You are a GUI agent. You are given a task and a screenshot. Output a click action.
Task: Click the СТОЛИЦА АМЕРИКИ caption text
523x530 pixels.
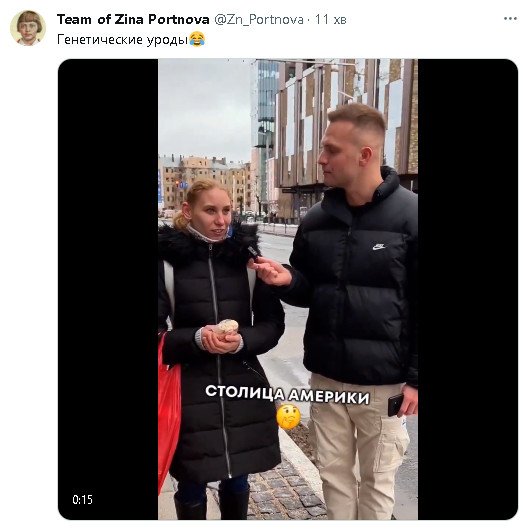[x=288, y=394]
